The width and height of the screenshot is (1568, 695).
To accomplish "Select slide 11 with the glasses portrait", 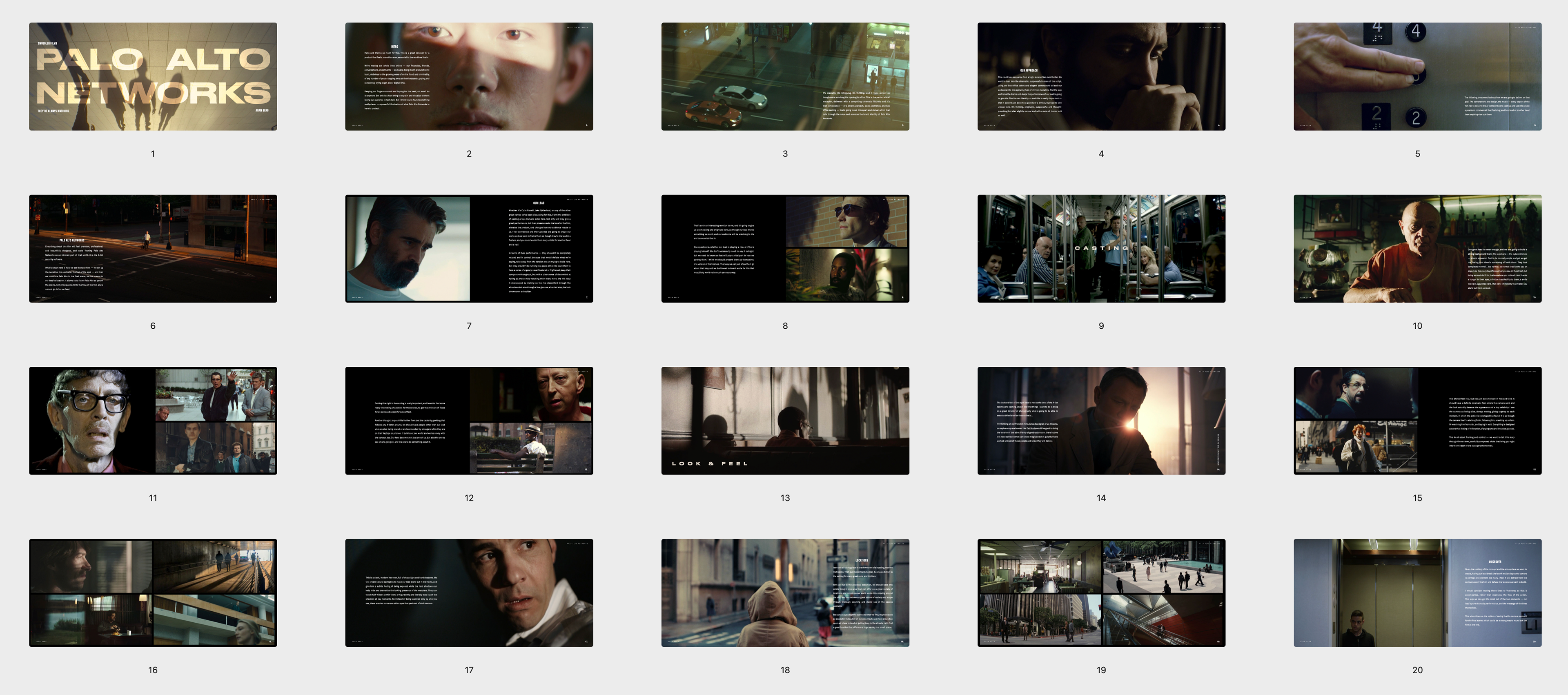I will [x=153, y=421].
